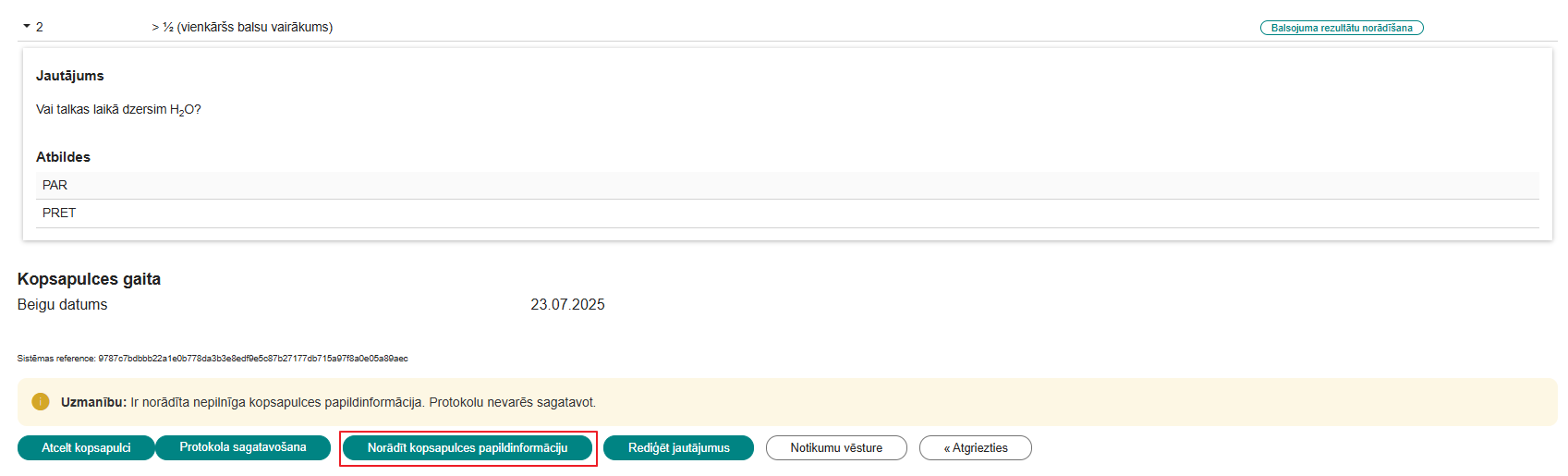Open Rediģēt jautājumus to edit questions
This screenshot has height=476, width=1568.
coord(678,448)
